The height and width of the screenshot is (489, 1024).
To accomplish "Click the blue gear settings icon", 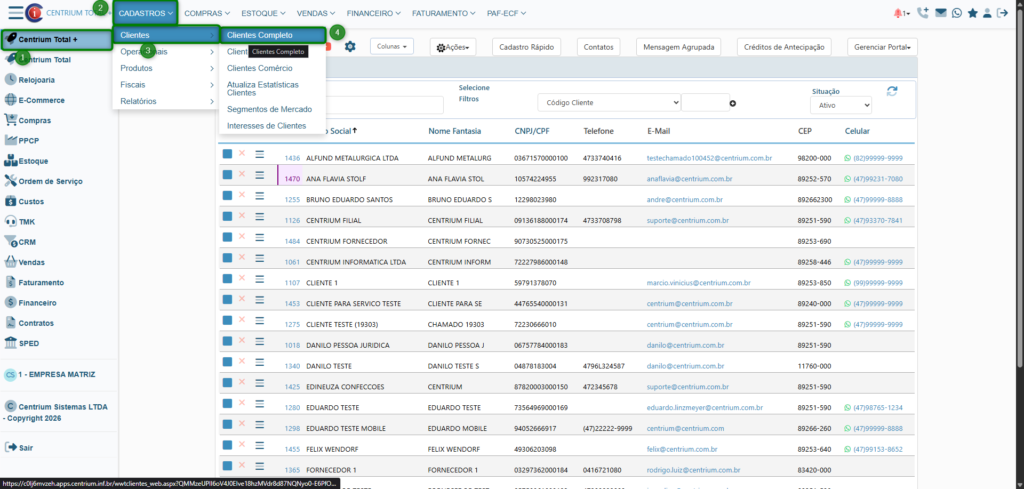I will coord(350,46).
